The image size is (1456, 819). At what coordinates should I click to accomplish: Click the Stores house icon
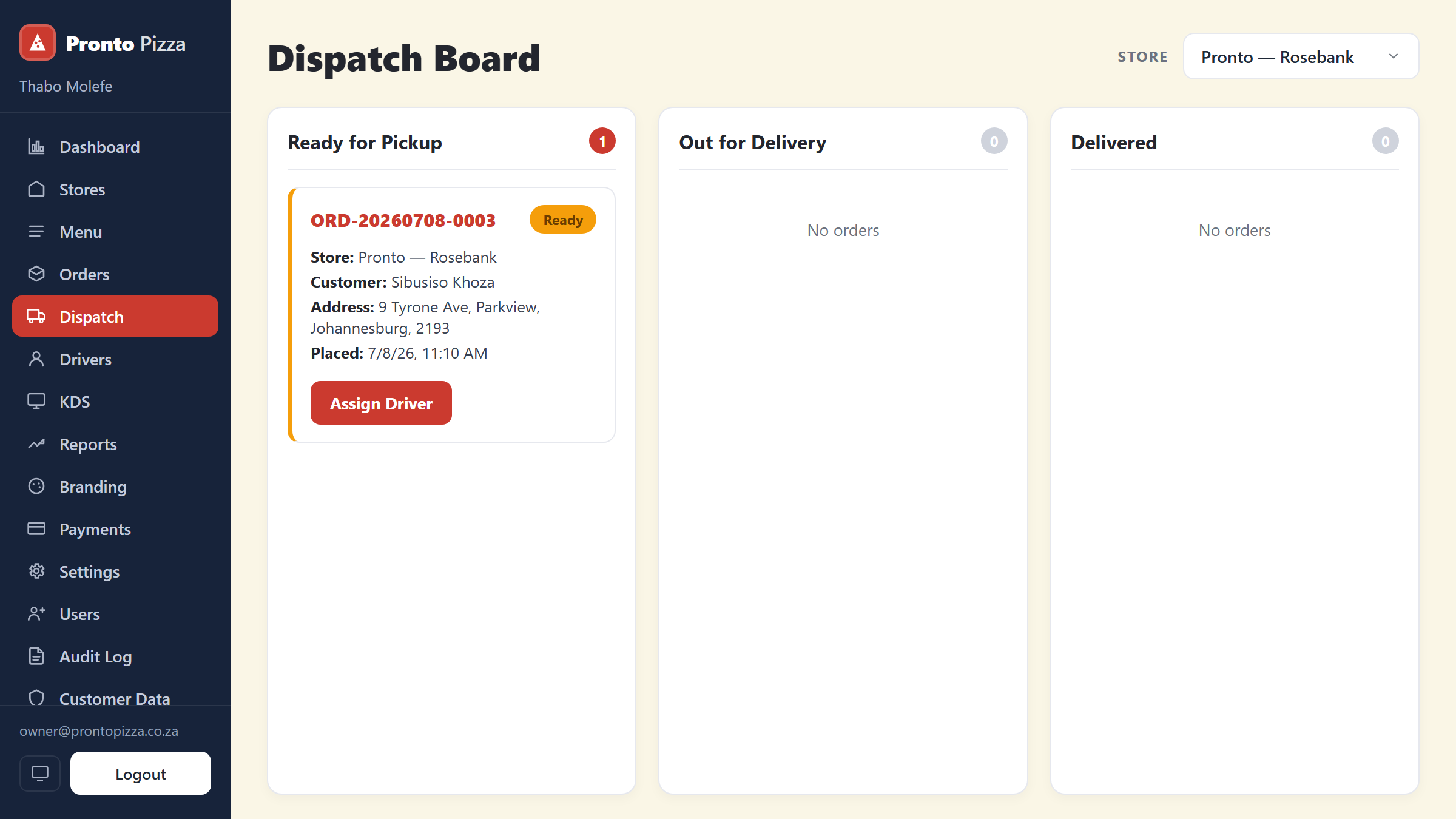point(36,189)
